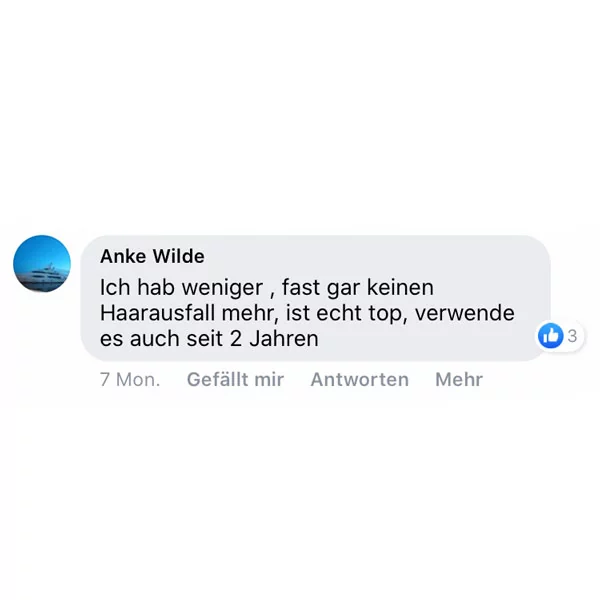The width and height of the screenshot is (600, 600).
Task: Click the 7 Mon. timestamp
Action: click(130, 380)
